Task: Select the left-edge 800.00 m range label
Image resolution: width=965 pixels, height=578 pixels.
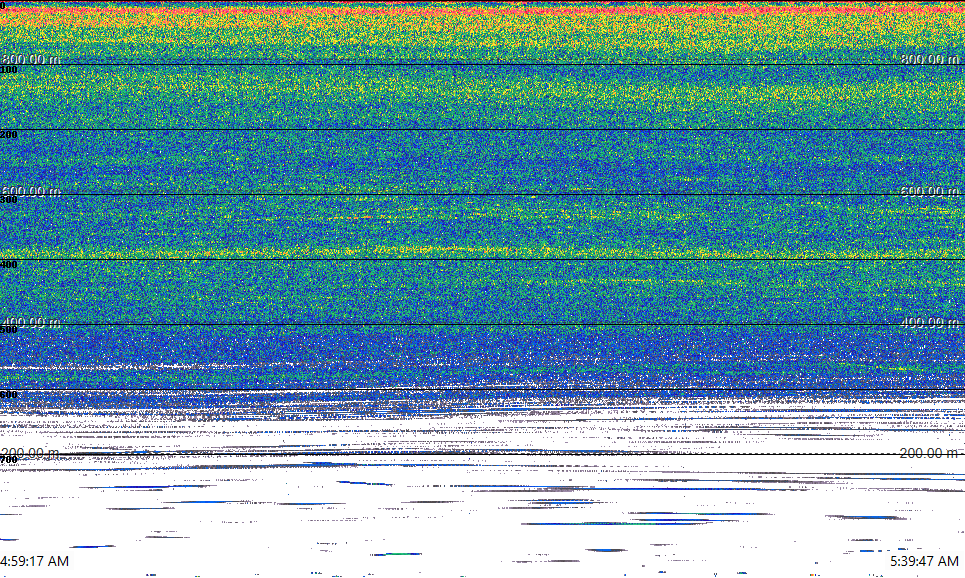Action: 31,59
